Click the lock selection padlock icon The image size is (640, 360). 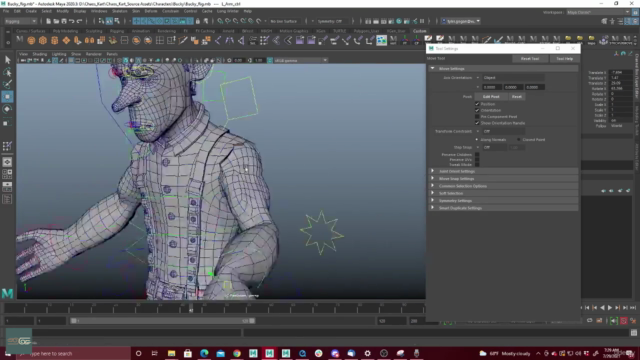point(198,21)
